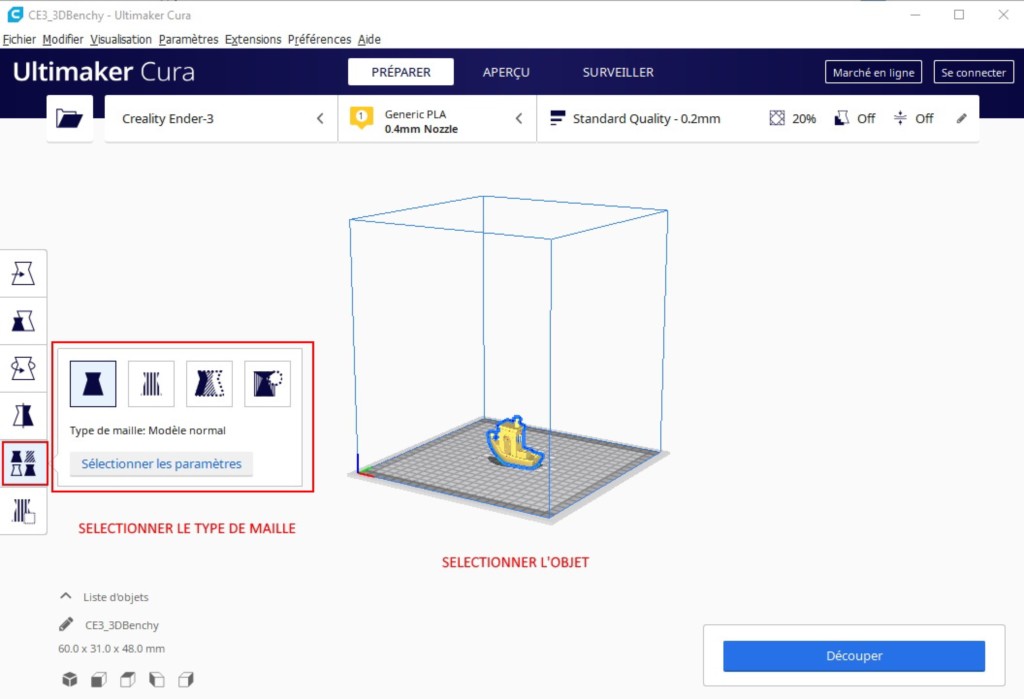Open the Marché en ligne button
1024x699 pixels.
(873, 72)
